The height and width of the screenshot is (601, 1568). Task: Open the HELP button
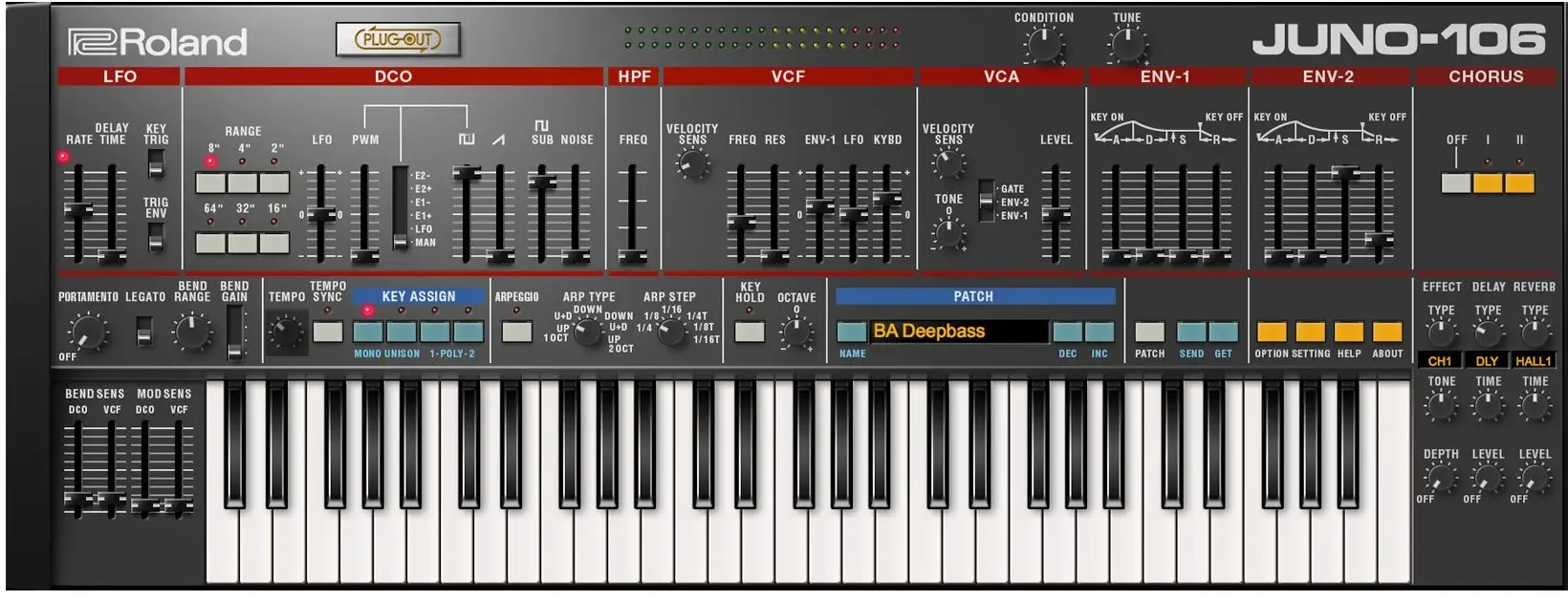(1348, 332)
